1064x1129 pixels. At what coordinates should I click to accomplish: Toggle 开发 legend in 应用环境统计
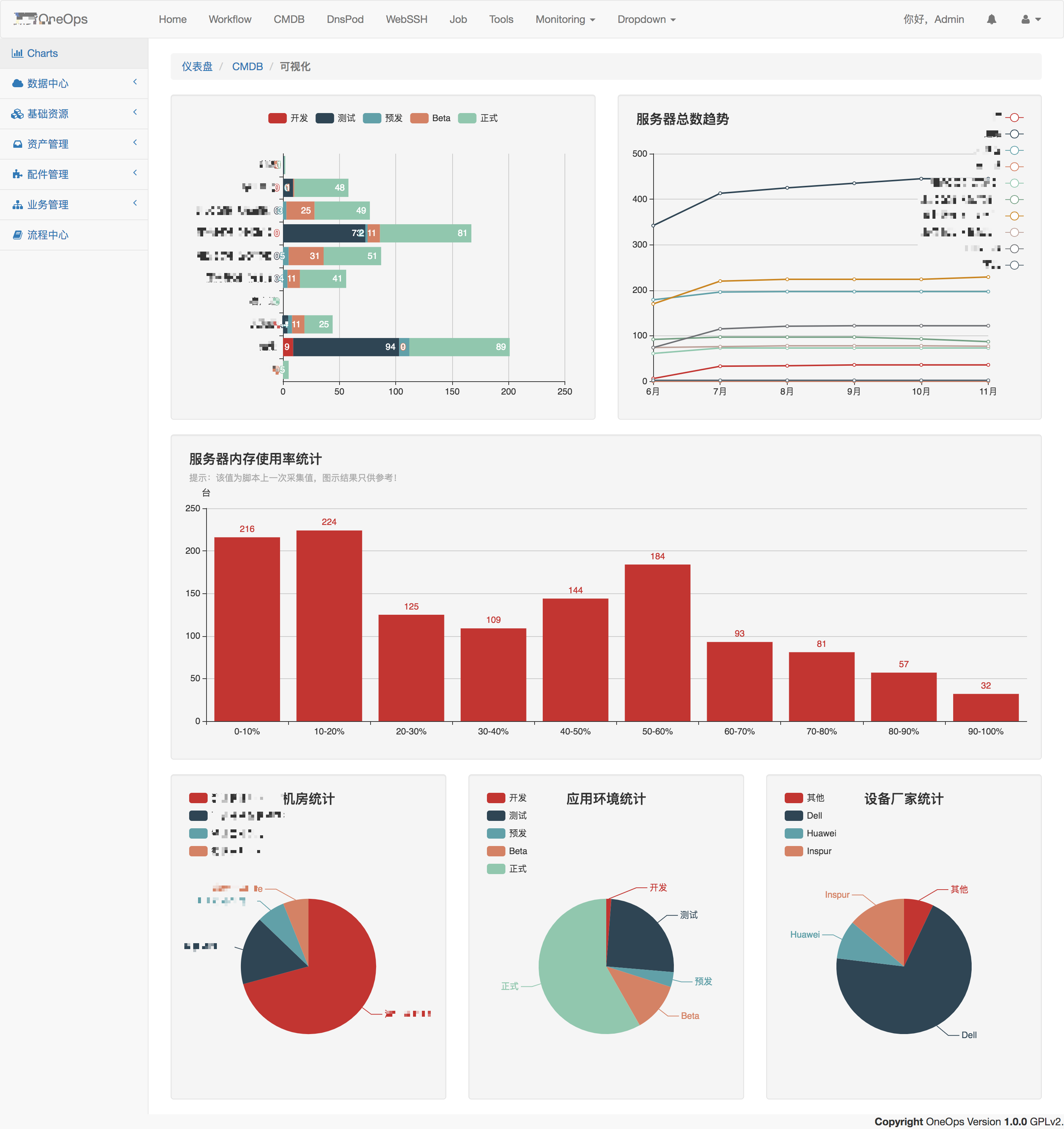point(507,798)
